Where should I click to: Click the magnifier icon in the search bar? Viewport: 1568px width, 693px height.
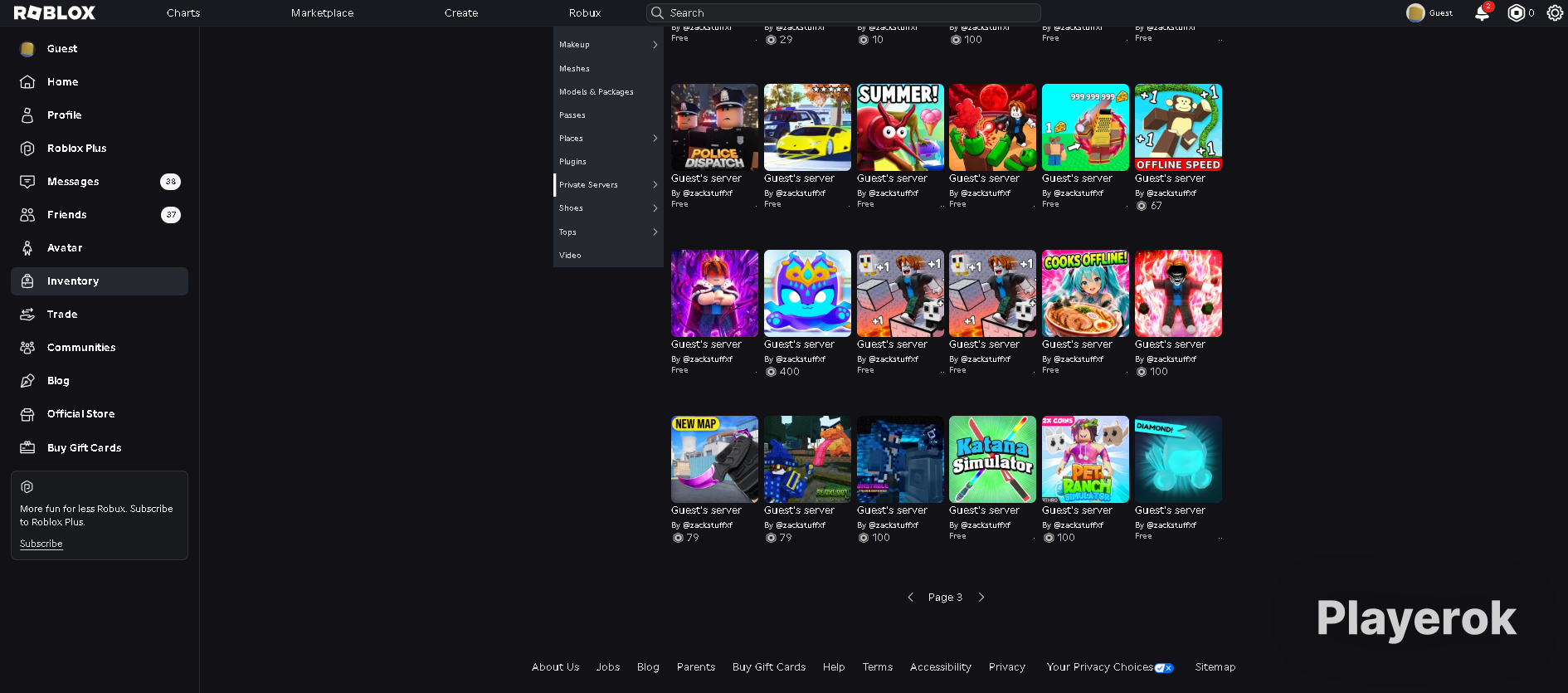tap(657, 12)
